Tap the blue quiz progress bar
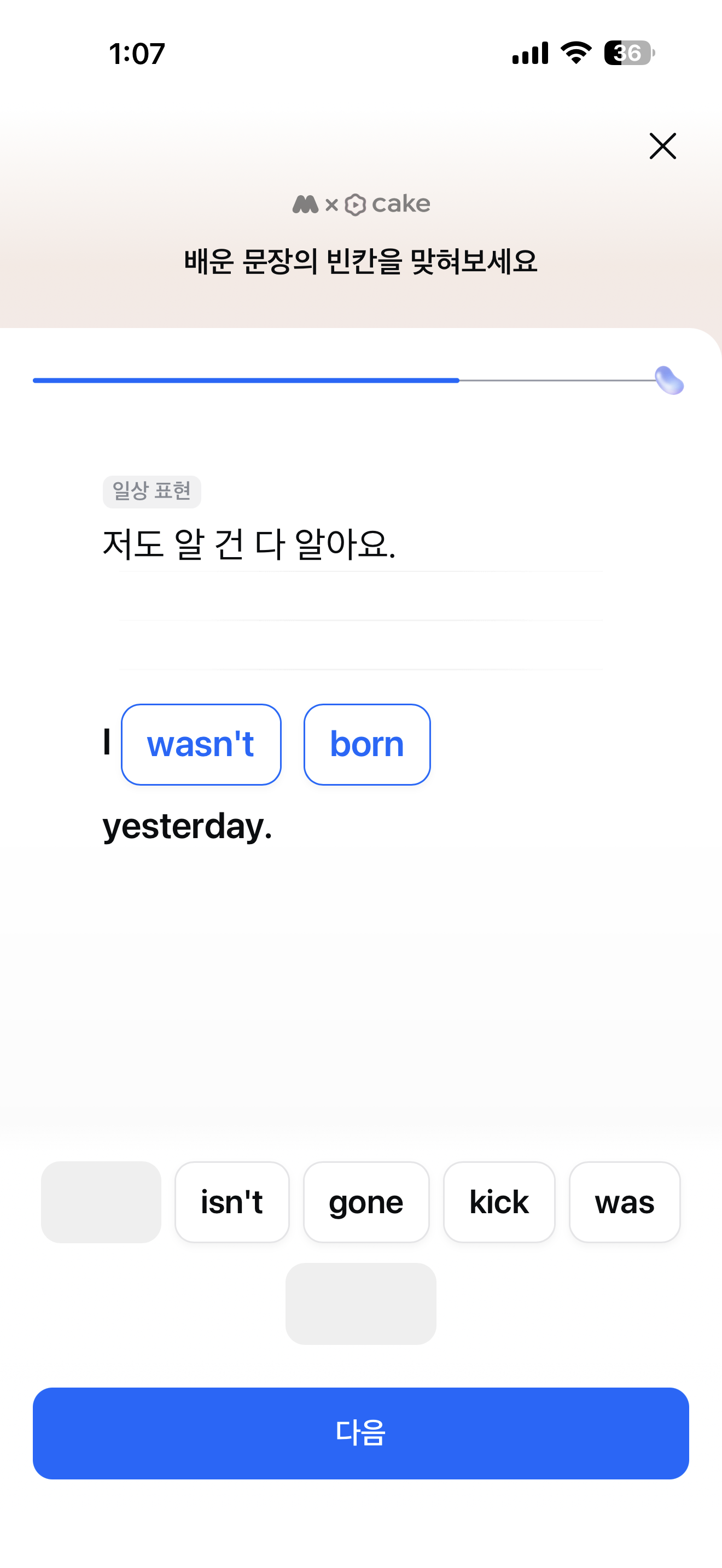 [246, 381]
